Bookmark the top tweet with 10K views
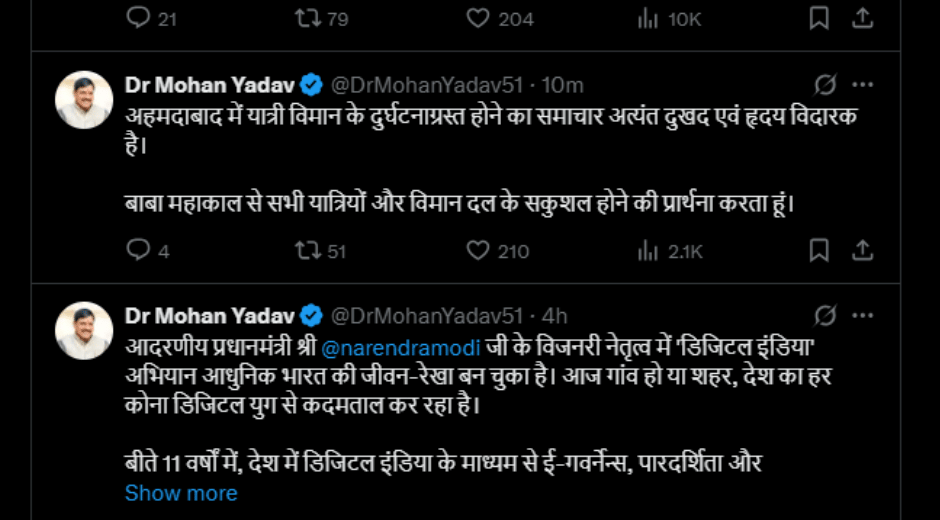940x520 pixels. tap(819, 18)
